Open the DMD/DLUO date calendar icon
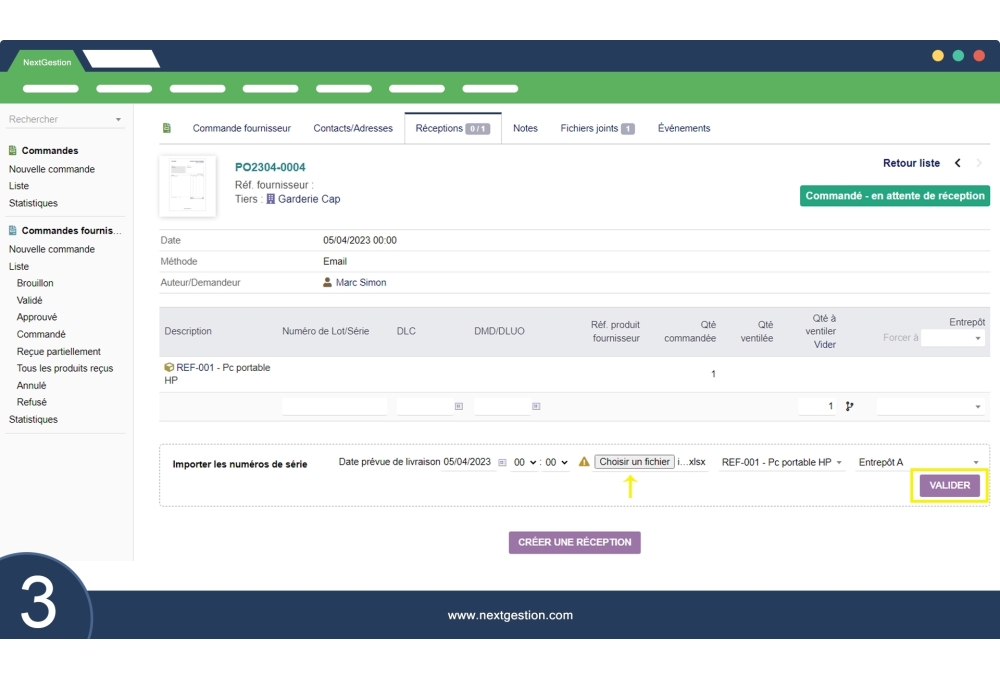The height and width of the screenshot is (679, 1000). 536,407
